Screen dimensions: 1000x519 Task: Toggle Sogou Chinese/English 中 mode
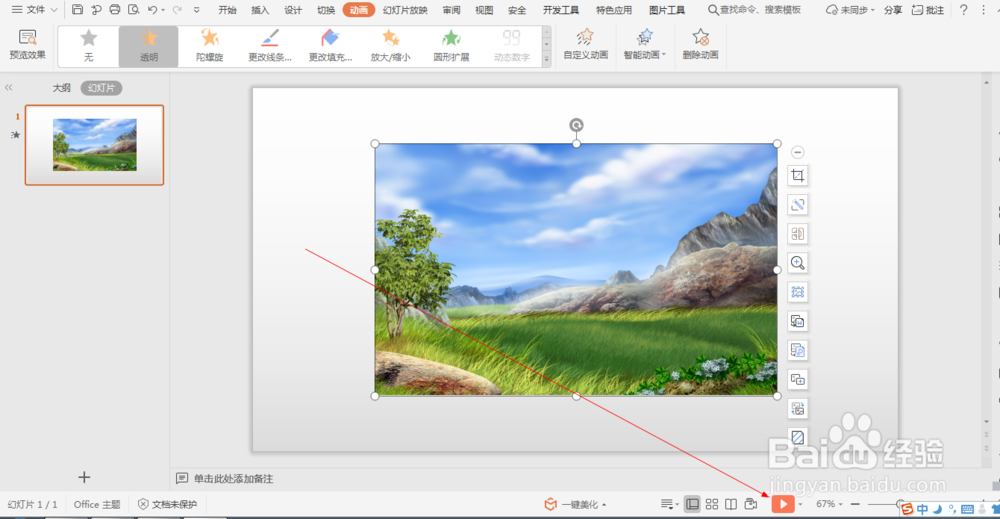pyautogui.click(x=922, y=509)
